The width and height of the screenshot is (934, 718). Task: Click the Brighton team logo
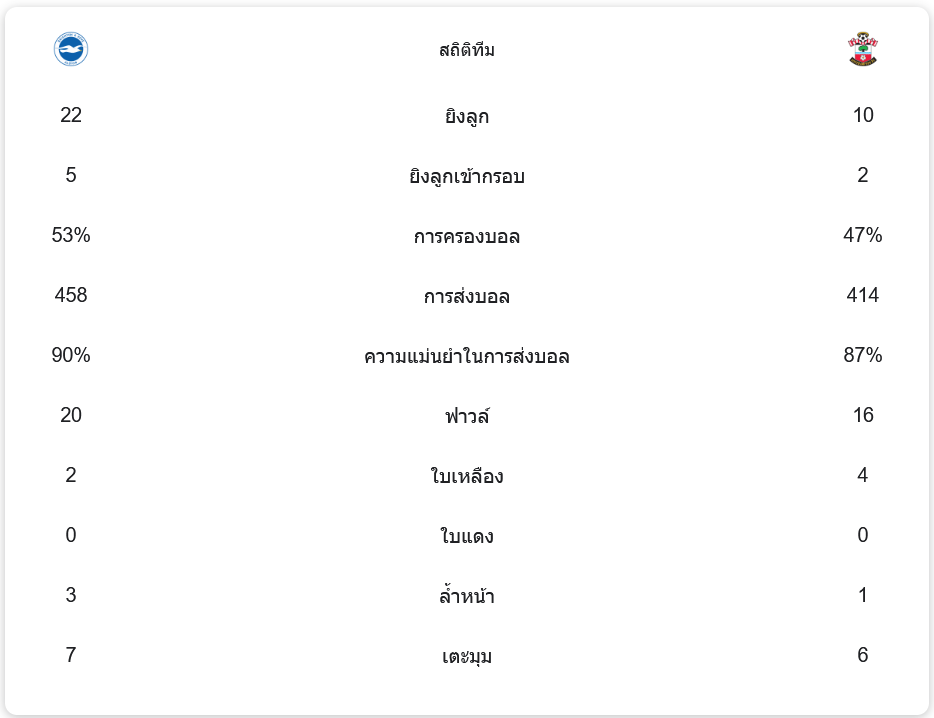[x=71, y=50]
